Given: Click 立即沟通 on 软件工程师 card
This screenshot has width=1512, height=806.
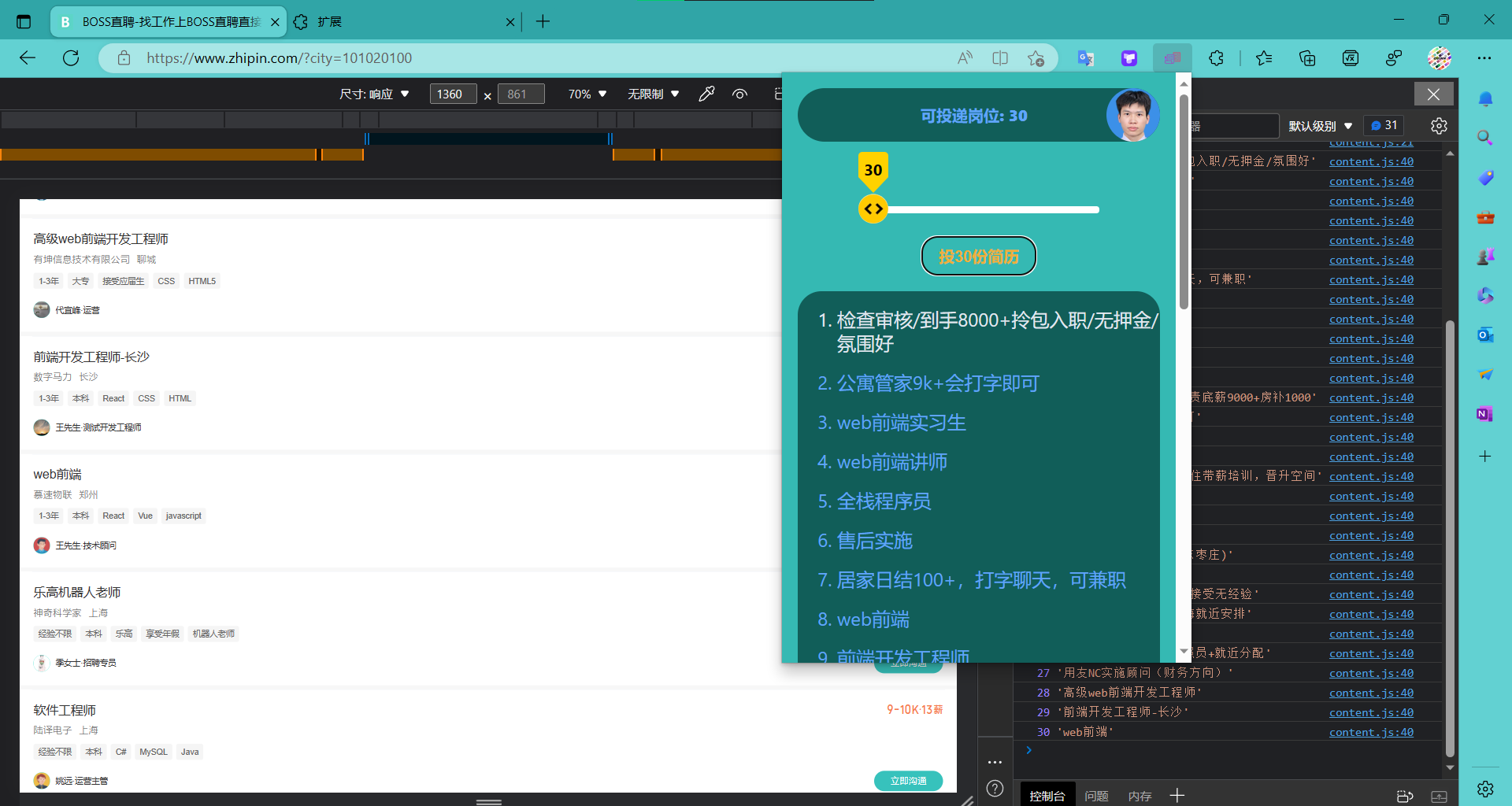Looking at the screenshot, I should pos(908,780).
